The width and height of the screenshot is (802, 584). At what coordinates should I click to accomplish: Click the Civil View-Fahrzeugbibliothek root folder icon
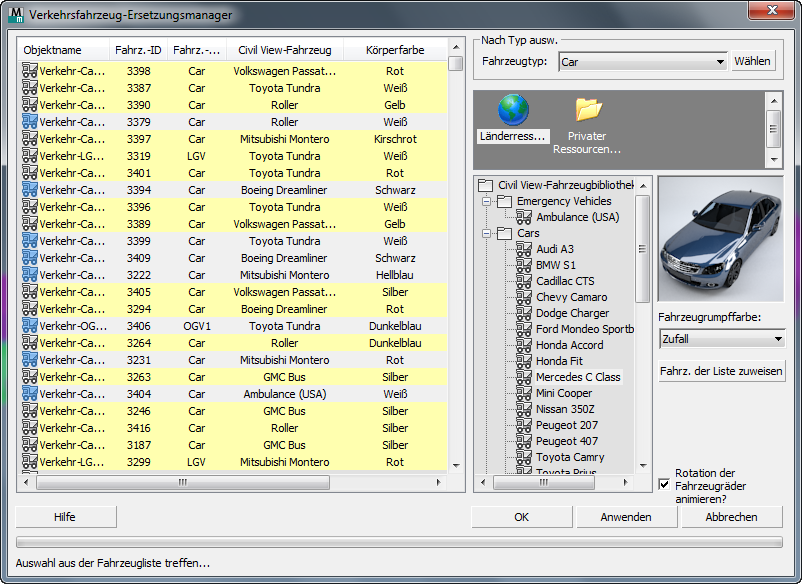click(x=485, y=185)
